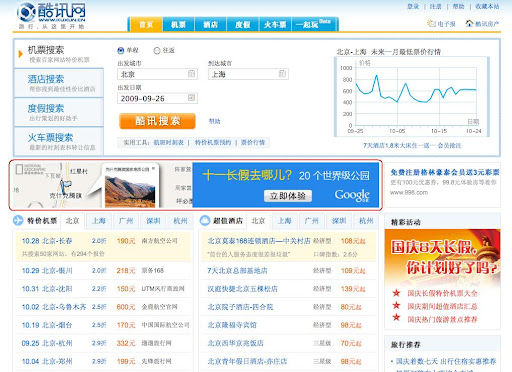
Task: Open the 酒店 nav tab
Action: pyautogui.click(x=210, y=24)
